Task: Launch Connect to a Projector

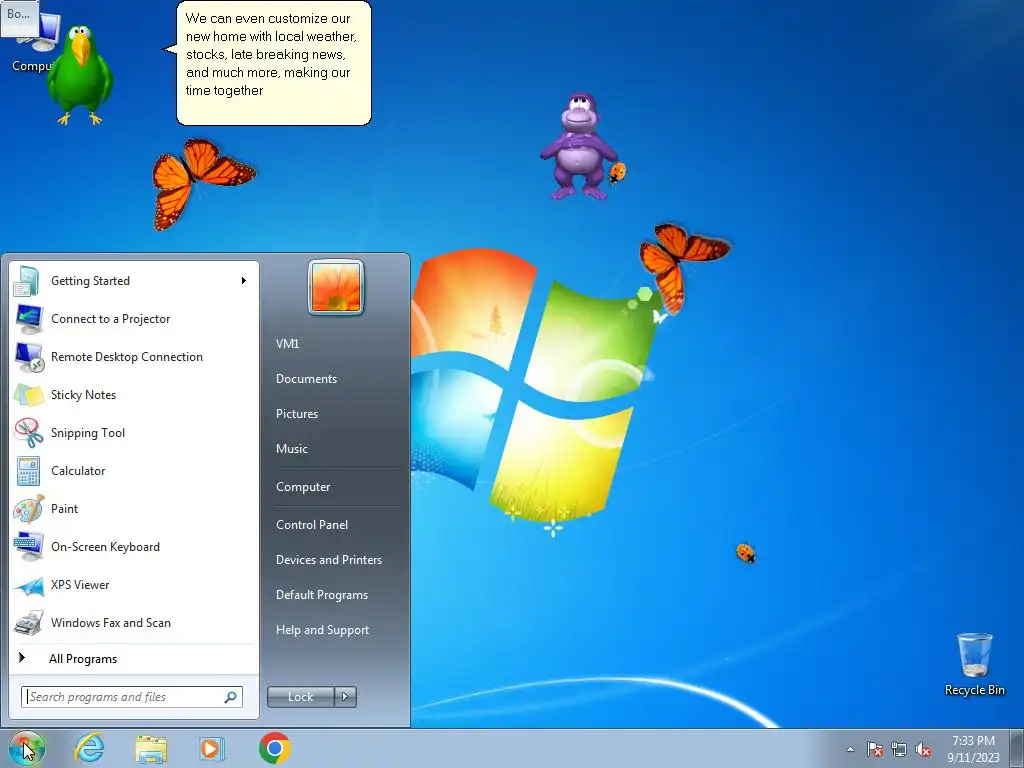Action: [x=134, y=319]
